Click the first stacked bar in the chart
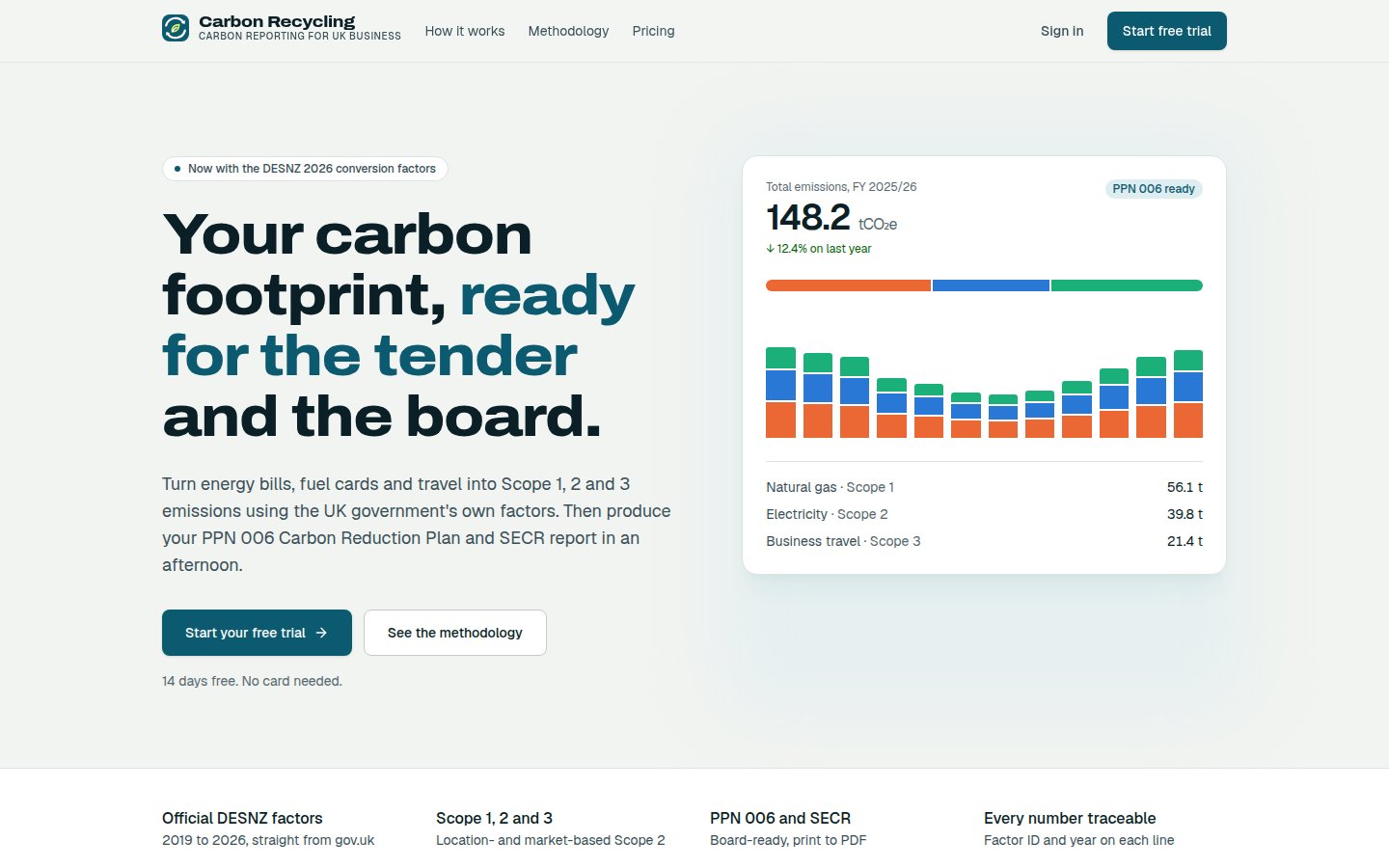The image size is (1389, 868). tap(780, 393)
